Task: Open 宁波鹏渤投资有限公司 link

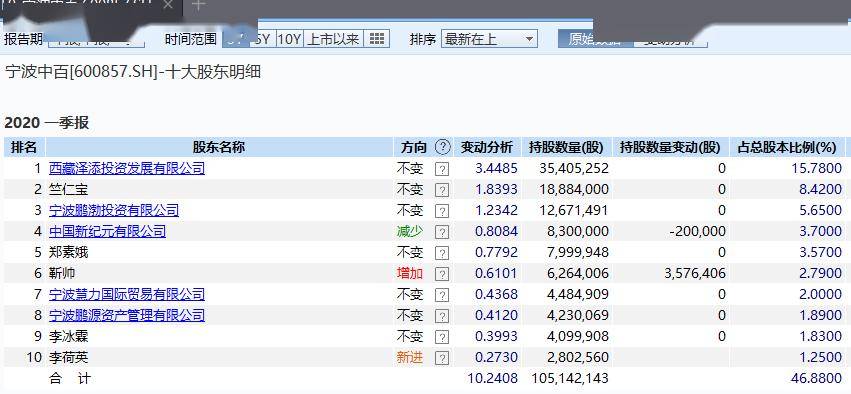Action: coord(114,210)
